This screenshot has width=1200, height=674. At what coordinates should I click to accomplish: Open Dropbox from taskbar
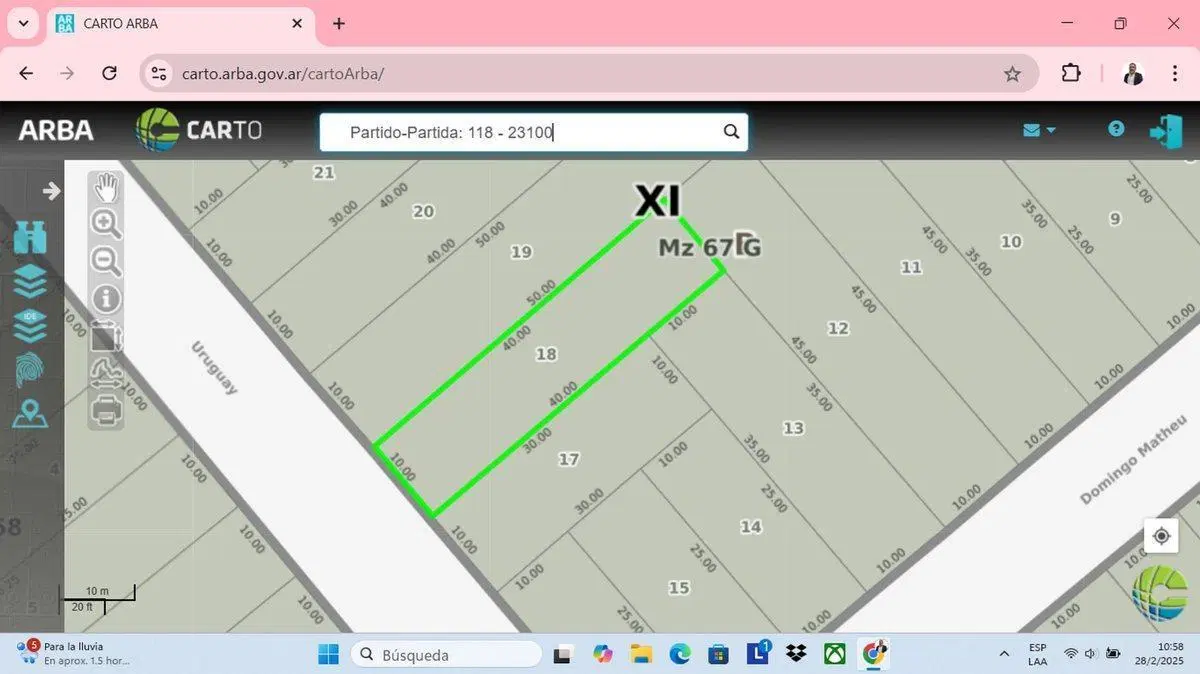(x=796, y=654)
